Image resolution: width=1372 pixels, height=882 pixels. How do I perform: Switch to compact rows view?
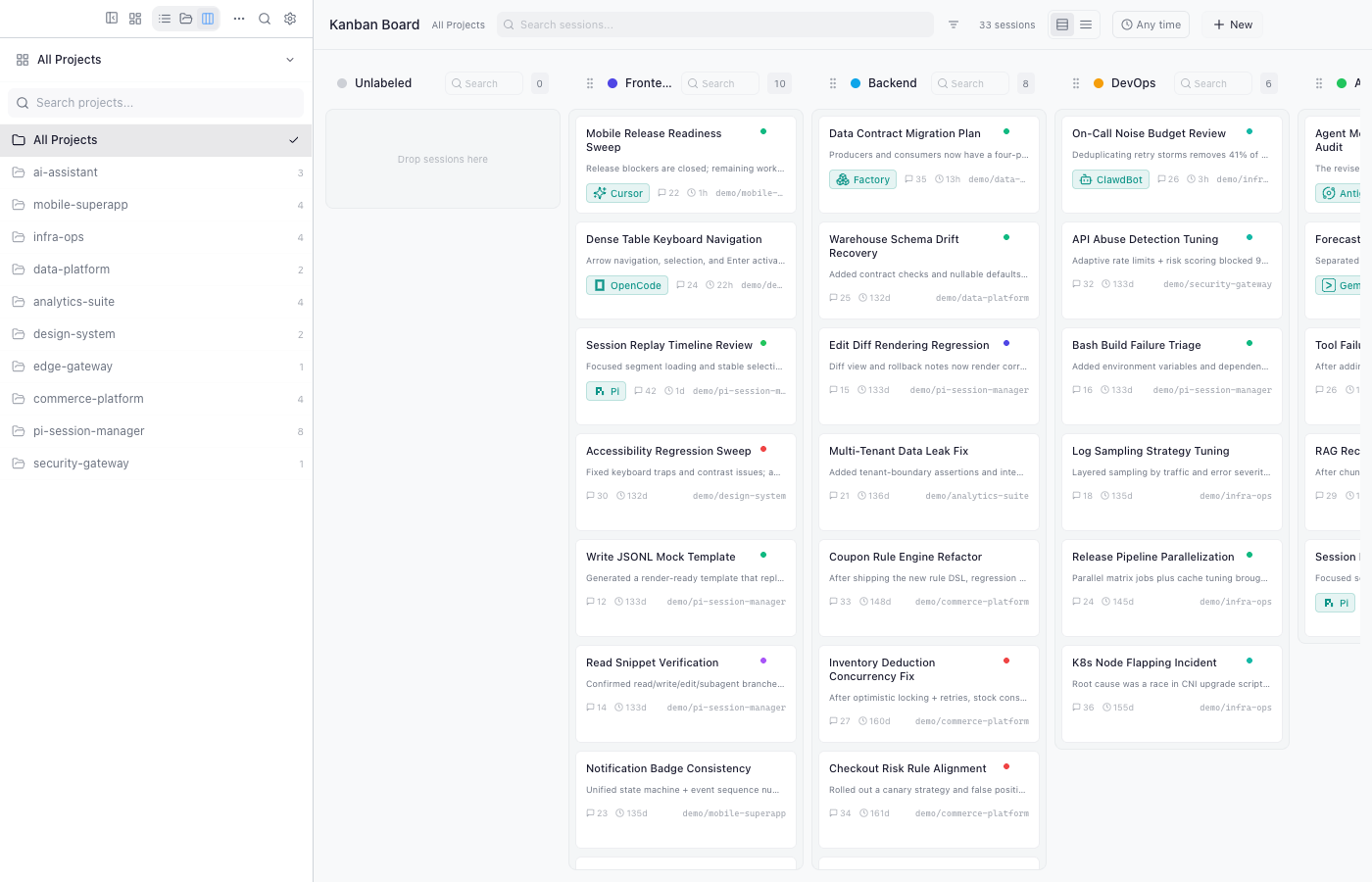click(x=1086, y=24)
